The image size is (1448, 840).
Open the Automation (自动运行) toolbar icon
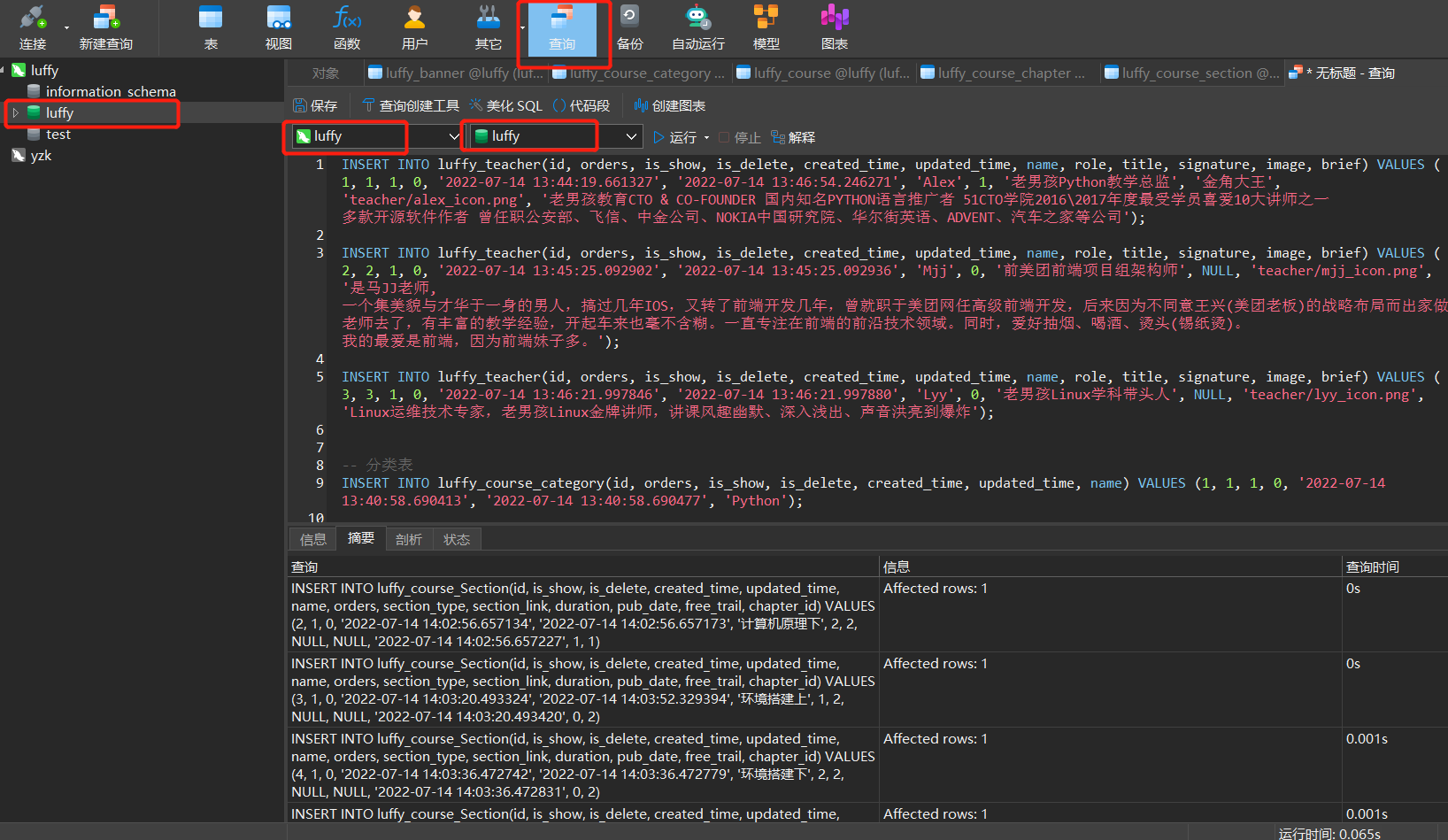click(x=698, y=28)
